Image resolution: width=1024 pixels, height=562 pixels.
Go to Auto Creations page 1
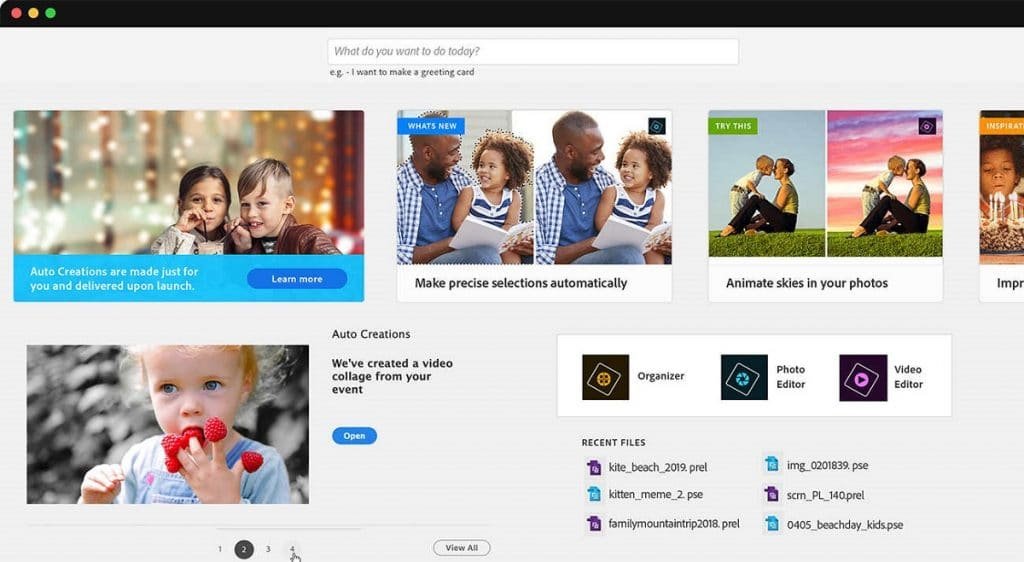(220, 549)
